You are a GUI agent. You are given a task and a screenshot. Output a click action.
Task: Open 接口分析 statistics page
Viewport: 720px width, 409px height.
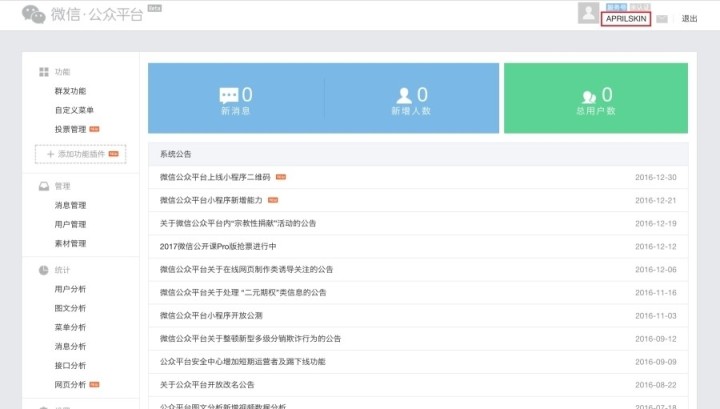70,365
